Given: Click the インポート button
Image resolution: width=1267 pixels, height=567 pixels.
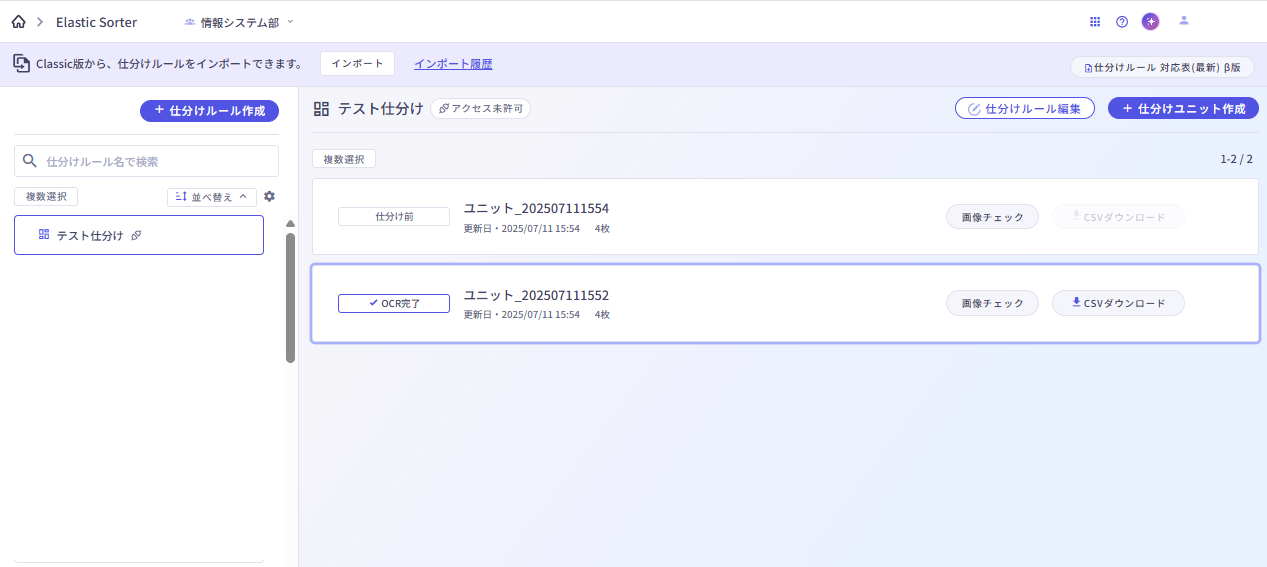Looking at the screenshot, I should [357, 64].
